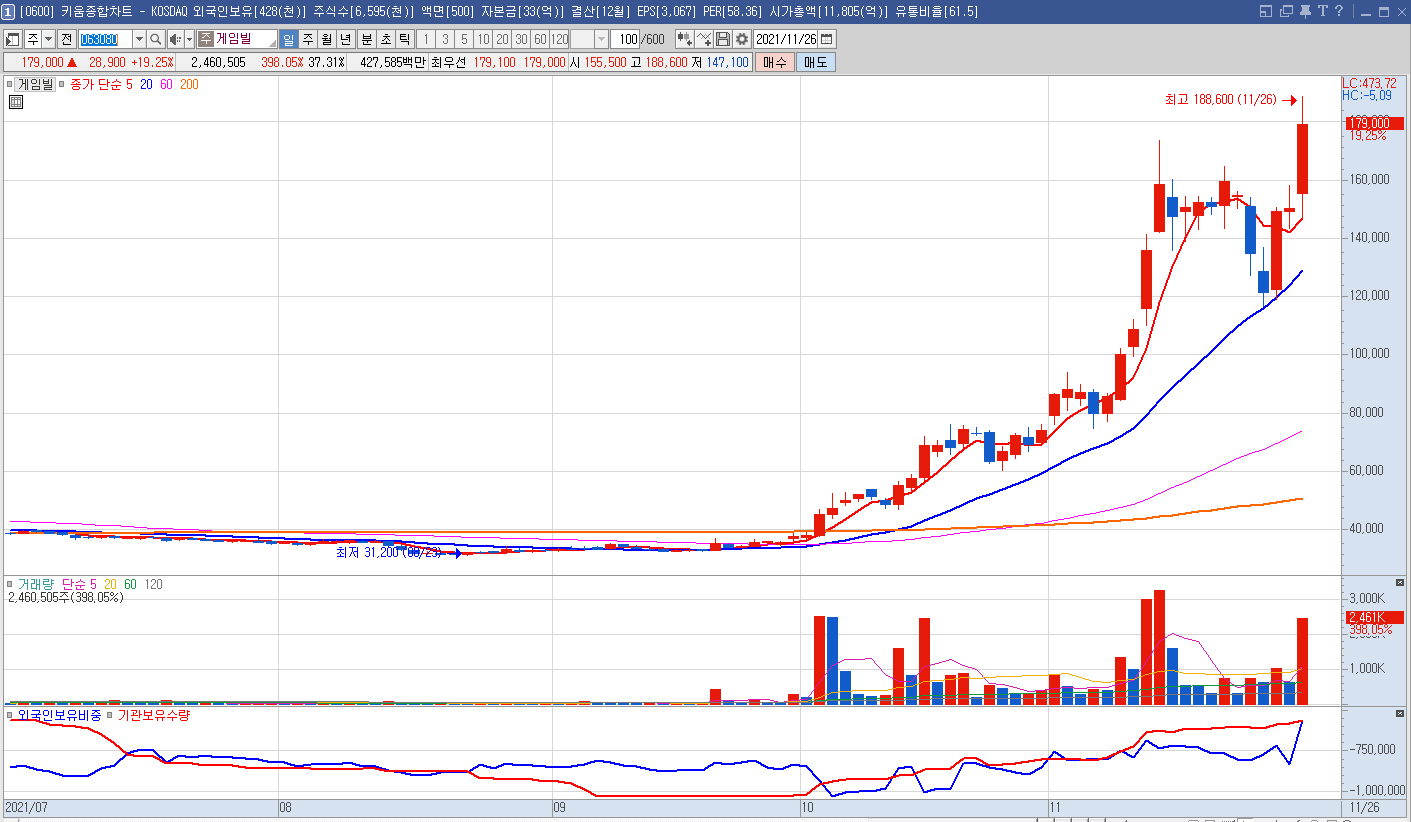Choose the 1 interval button

(x=425, y=39)
